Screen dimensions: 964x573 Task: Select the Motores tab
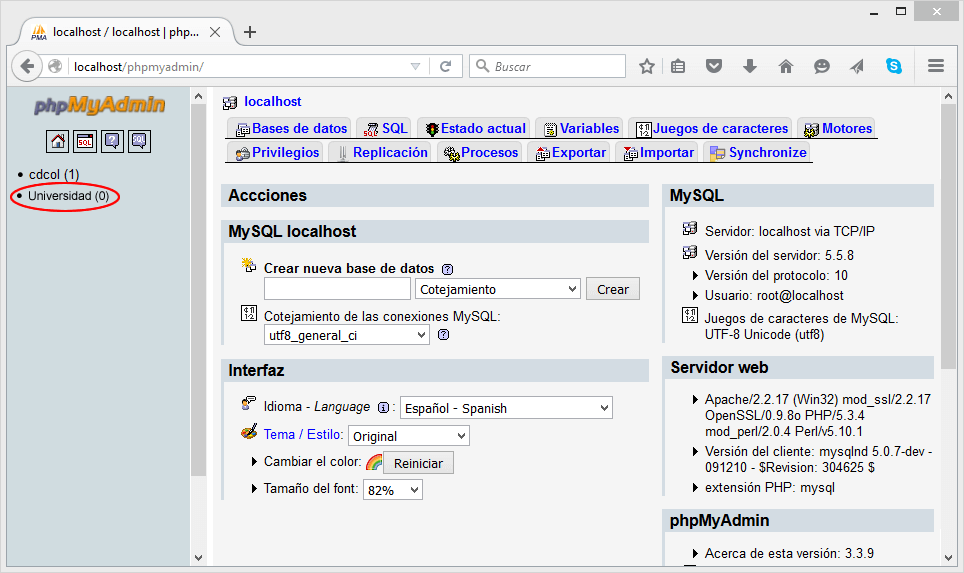(x=838, y=128)
